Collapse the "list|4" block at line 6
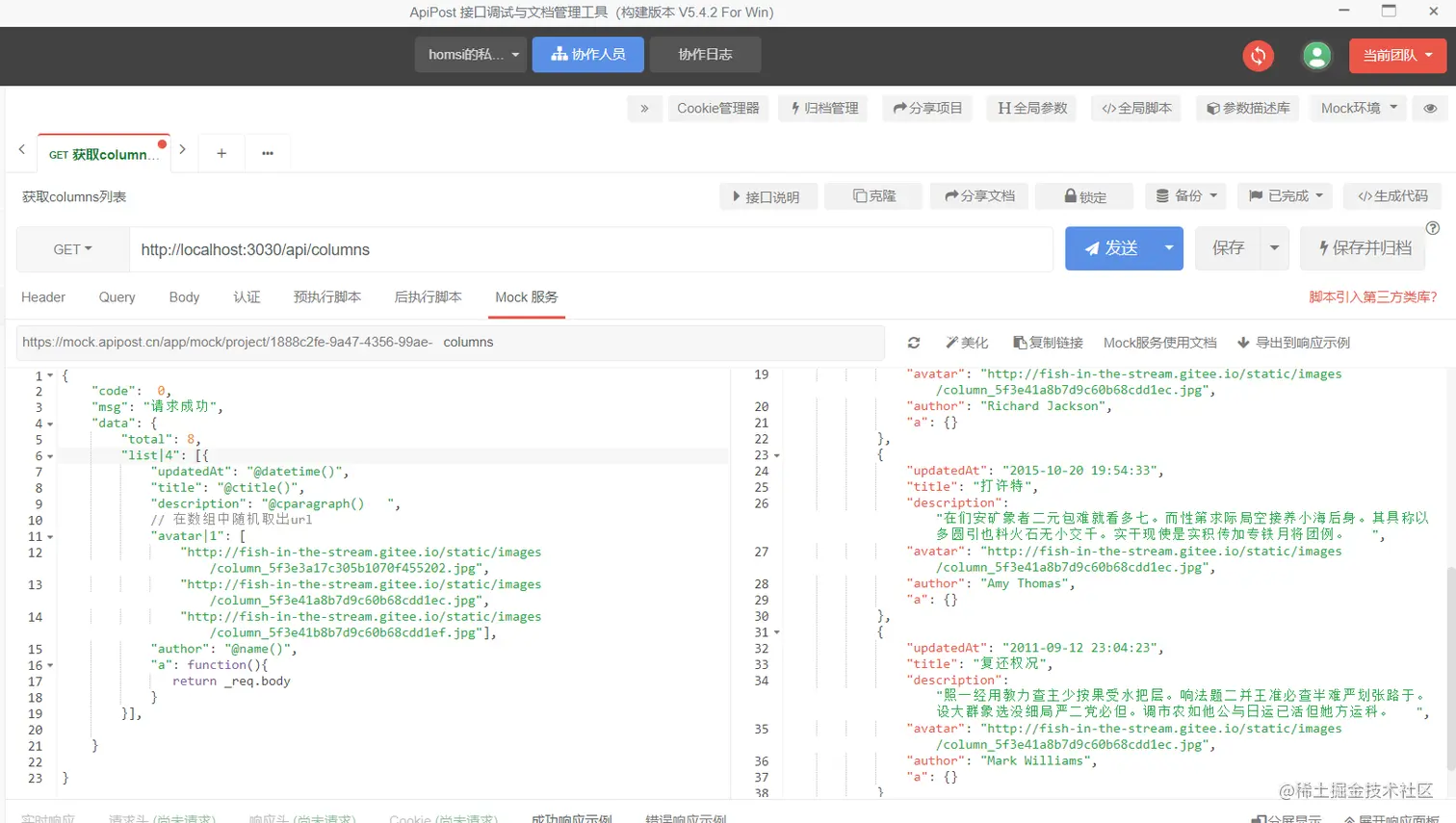The width and height of the screenshot is (1456, 823). [50, 456]
